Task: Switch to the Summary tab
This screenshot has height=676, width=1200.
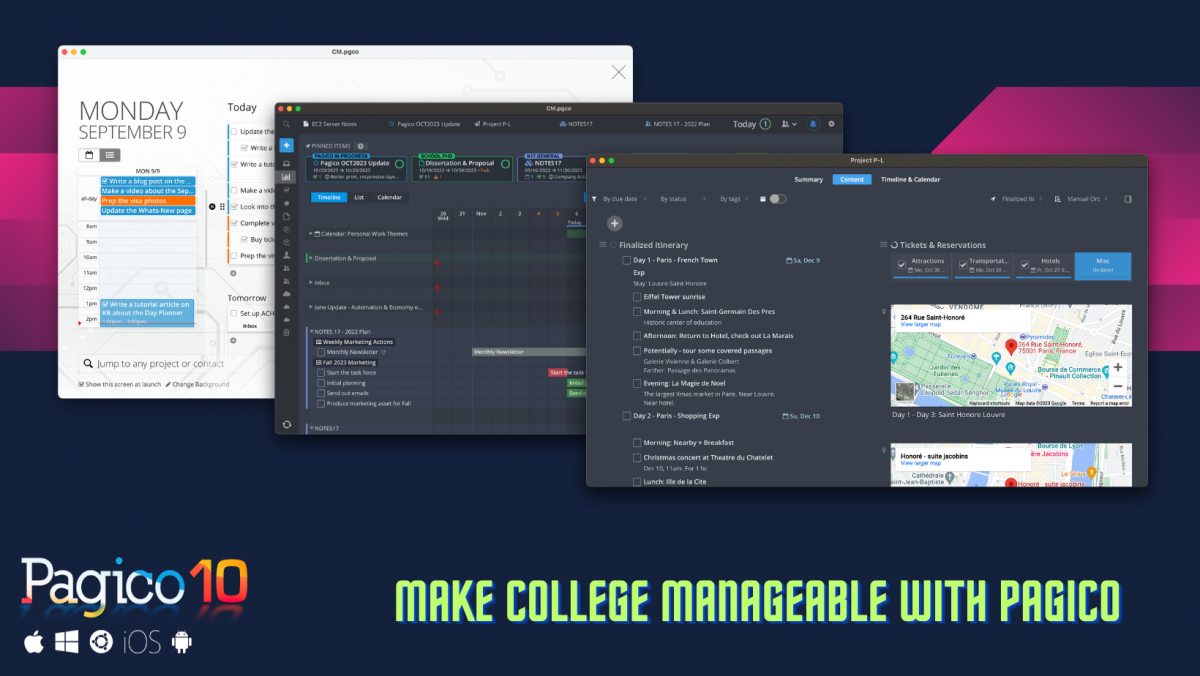Action: click(808, 180)
